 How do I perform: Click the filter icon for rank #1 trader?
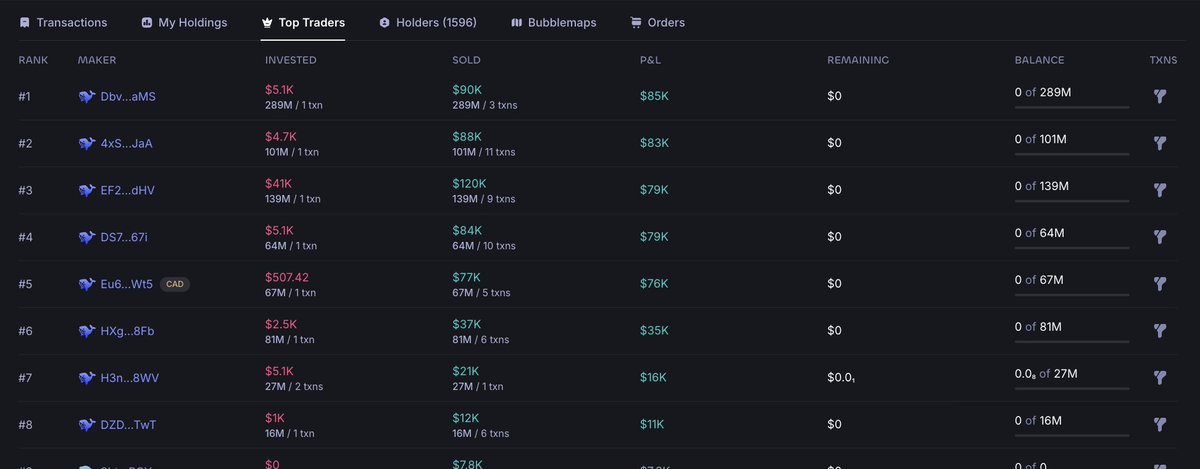coord(1160,97)
